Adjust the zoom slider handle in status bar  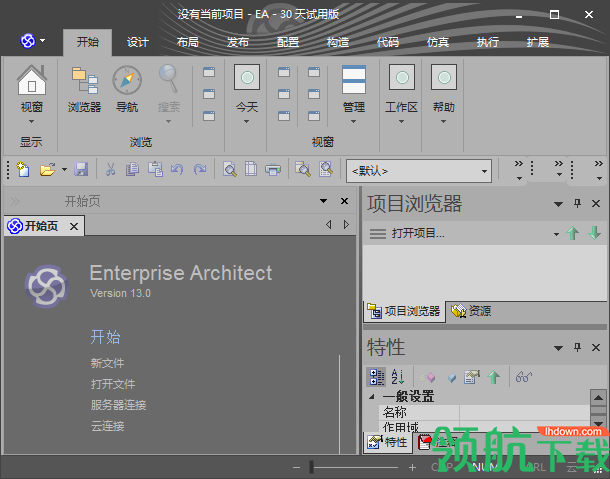(x=311, y=467)
